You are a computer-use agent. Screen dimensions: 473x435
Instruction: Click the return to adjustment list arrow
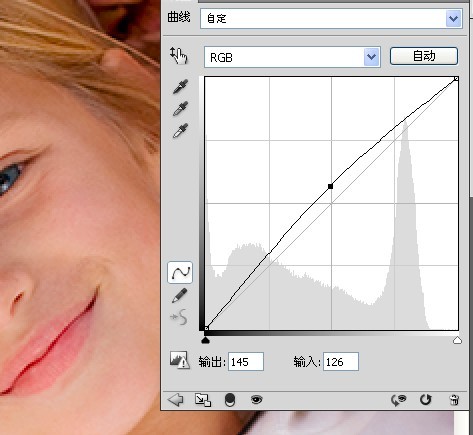(x=176, y=399)
